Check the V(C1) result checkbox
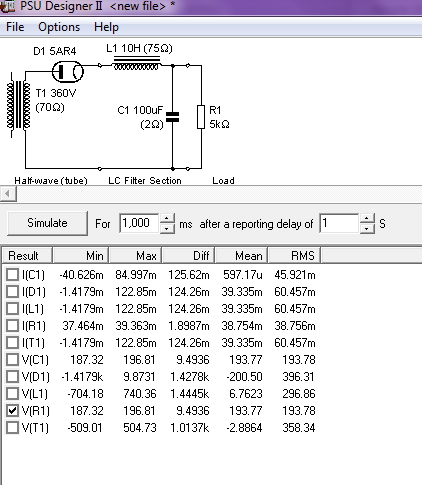Viewport: 422px width, 485px height. pyautogui.click(x=12, y=360)
